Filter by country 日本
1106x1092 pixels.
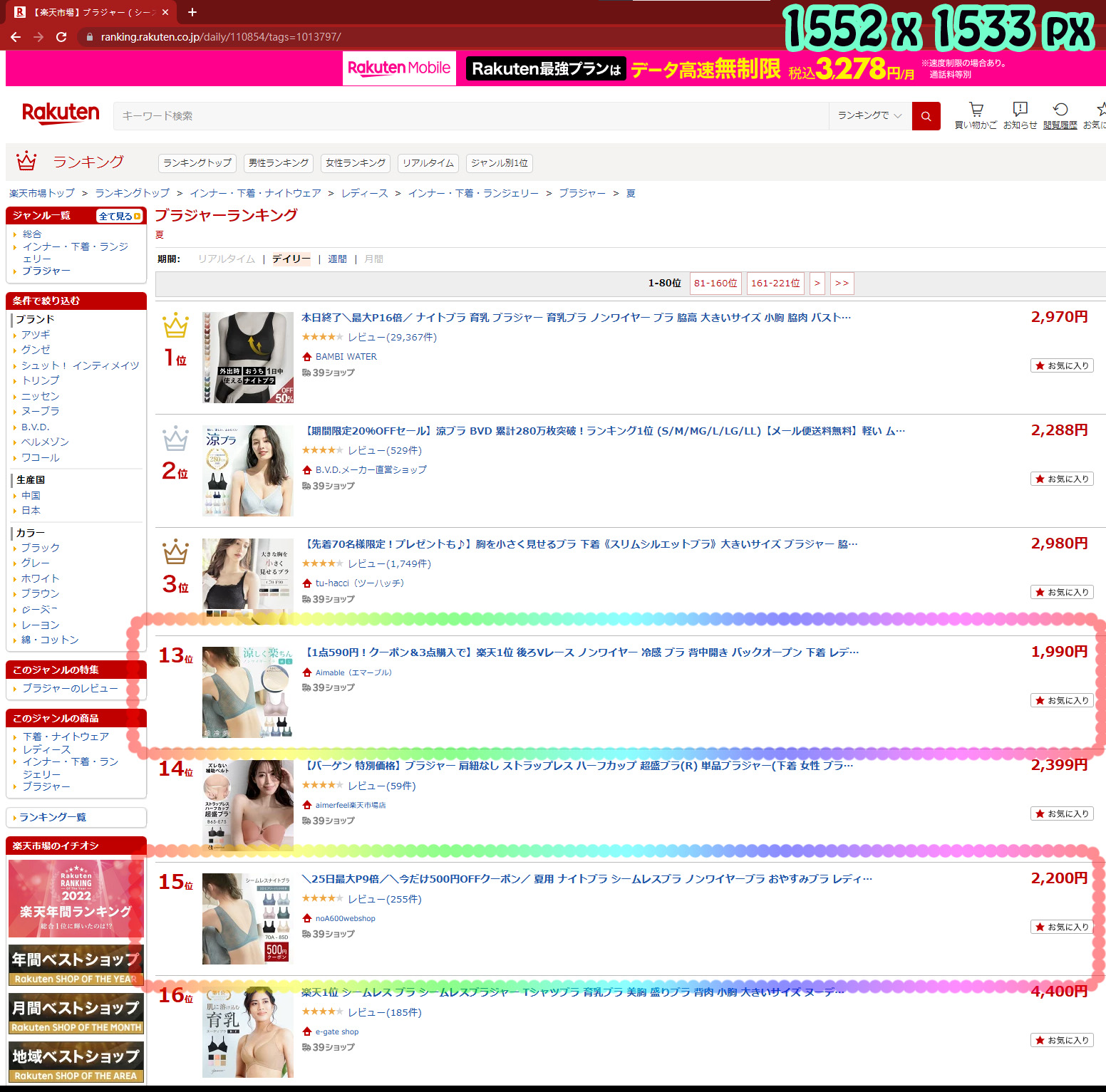pos(31,511)
